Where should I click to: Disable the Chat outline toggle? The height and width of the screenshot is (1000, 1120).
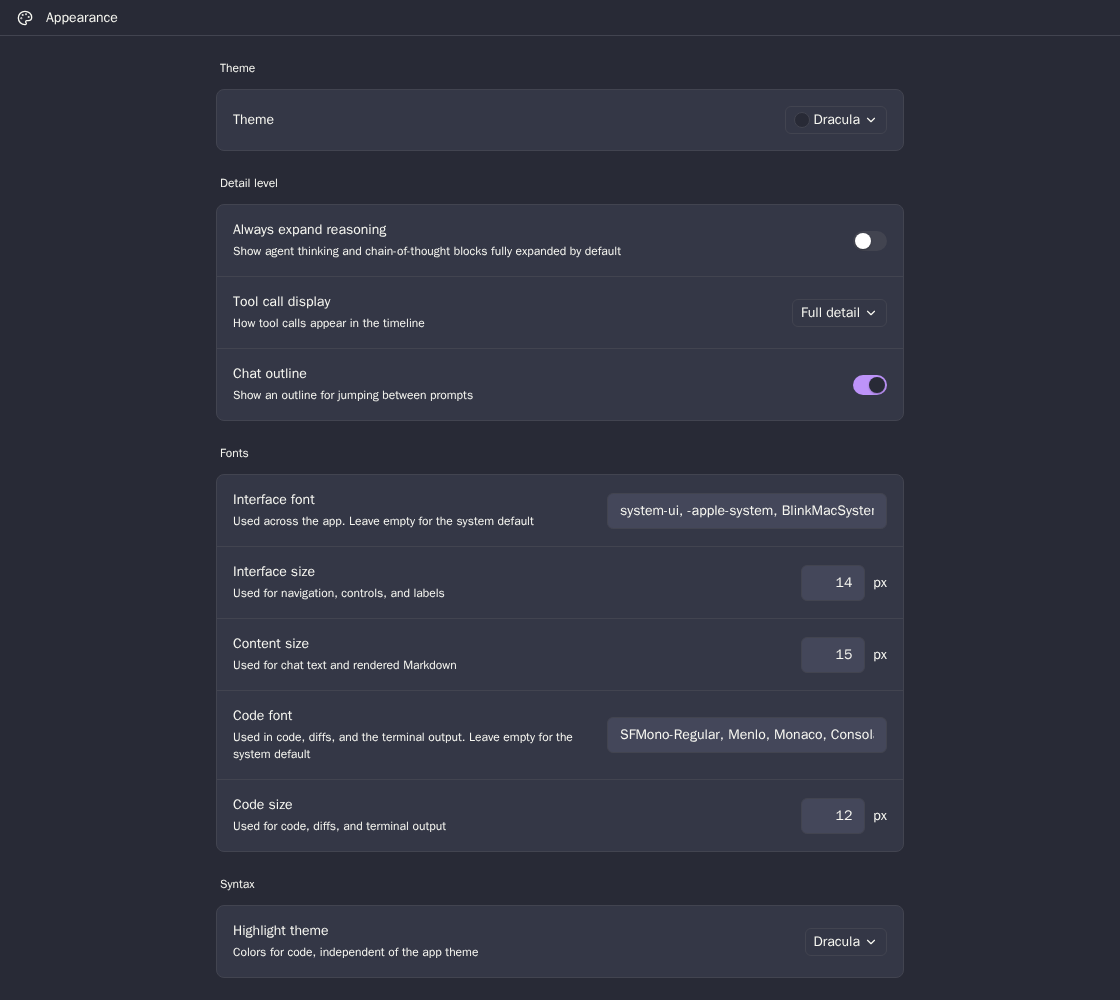point(869,385)
